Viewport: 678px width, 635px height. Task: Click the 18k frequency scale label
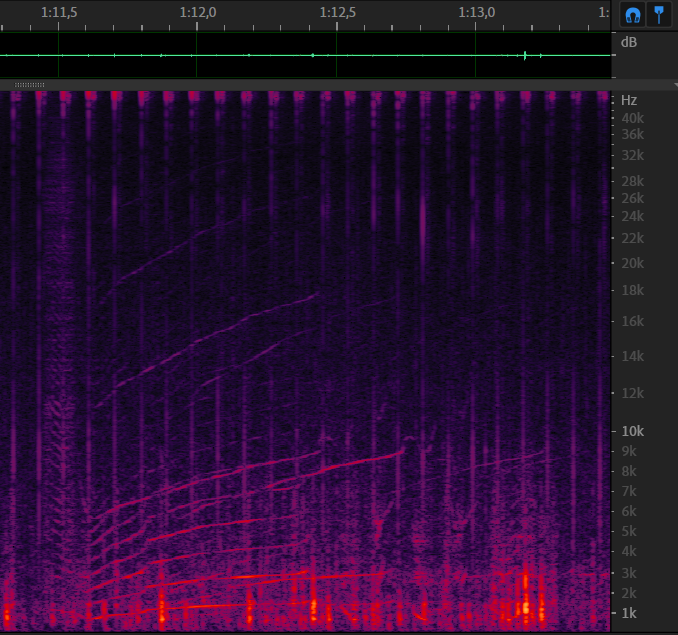point(633,290)
